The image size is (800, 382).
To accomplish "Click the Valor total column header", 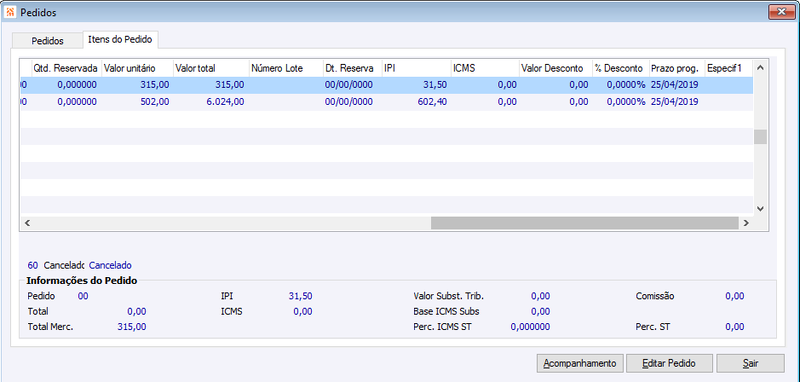I will point(210,68).
